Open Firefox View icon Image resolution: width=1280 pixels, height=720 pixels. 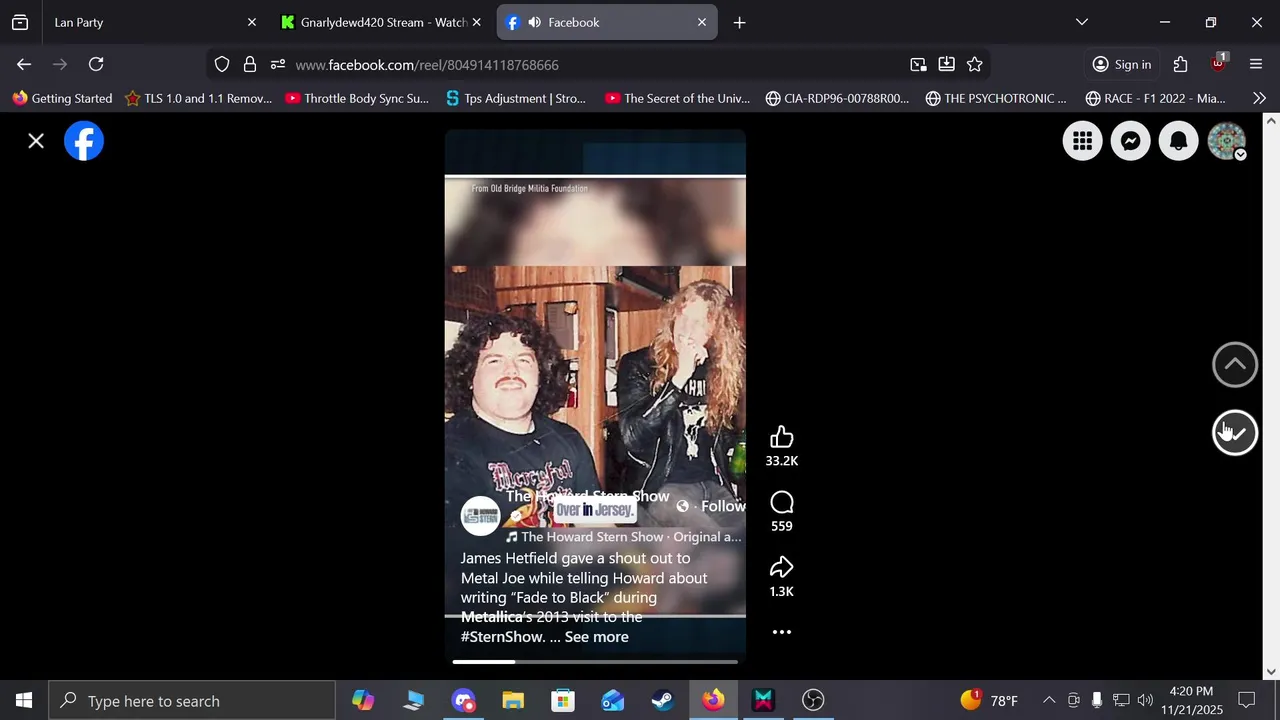tap(20, 22)
